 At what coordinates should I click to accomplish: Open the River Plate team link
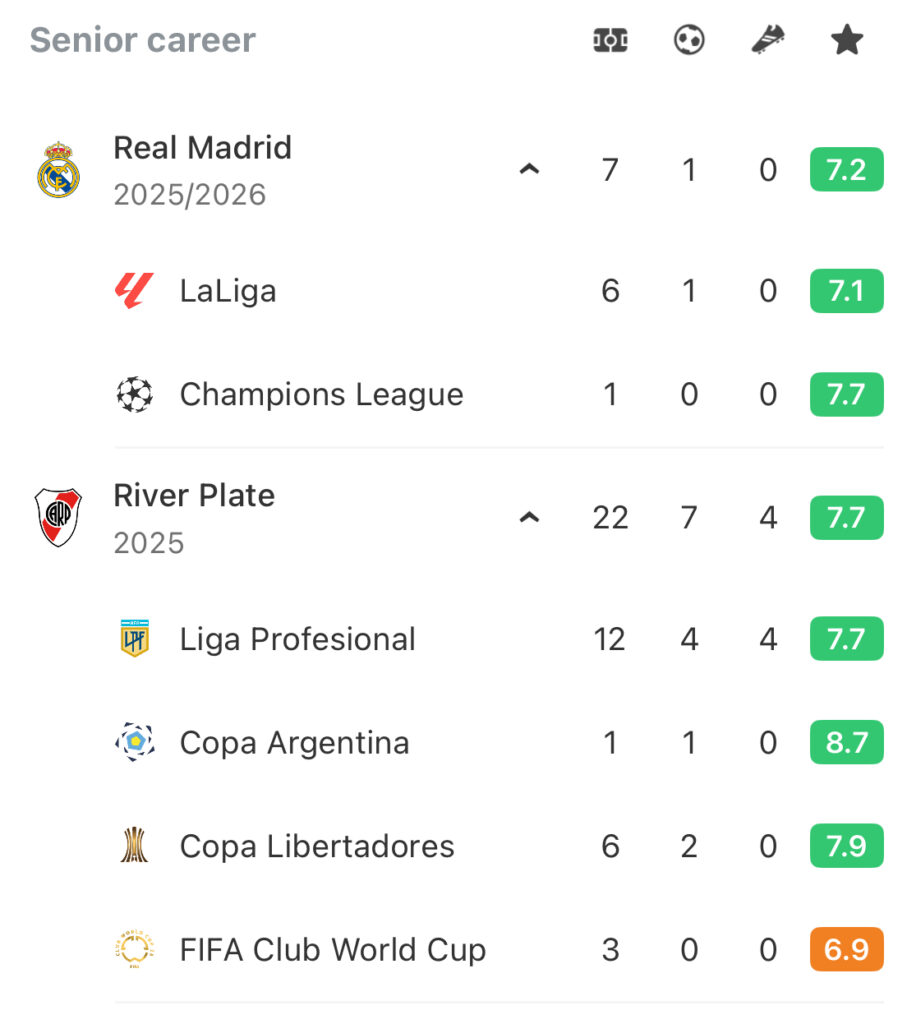[x=194, y=496]
